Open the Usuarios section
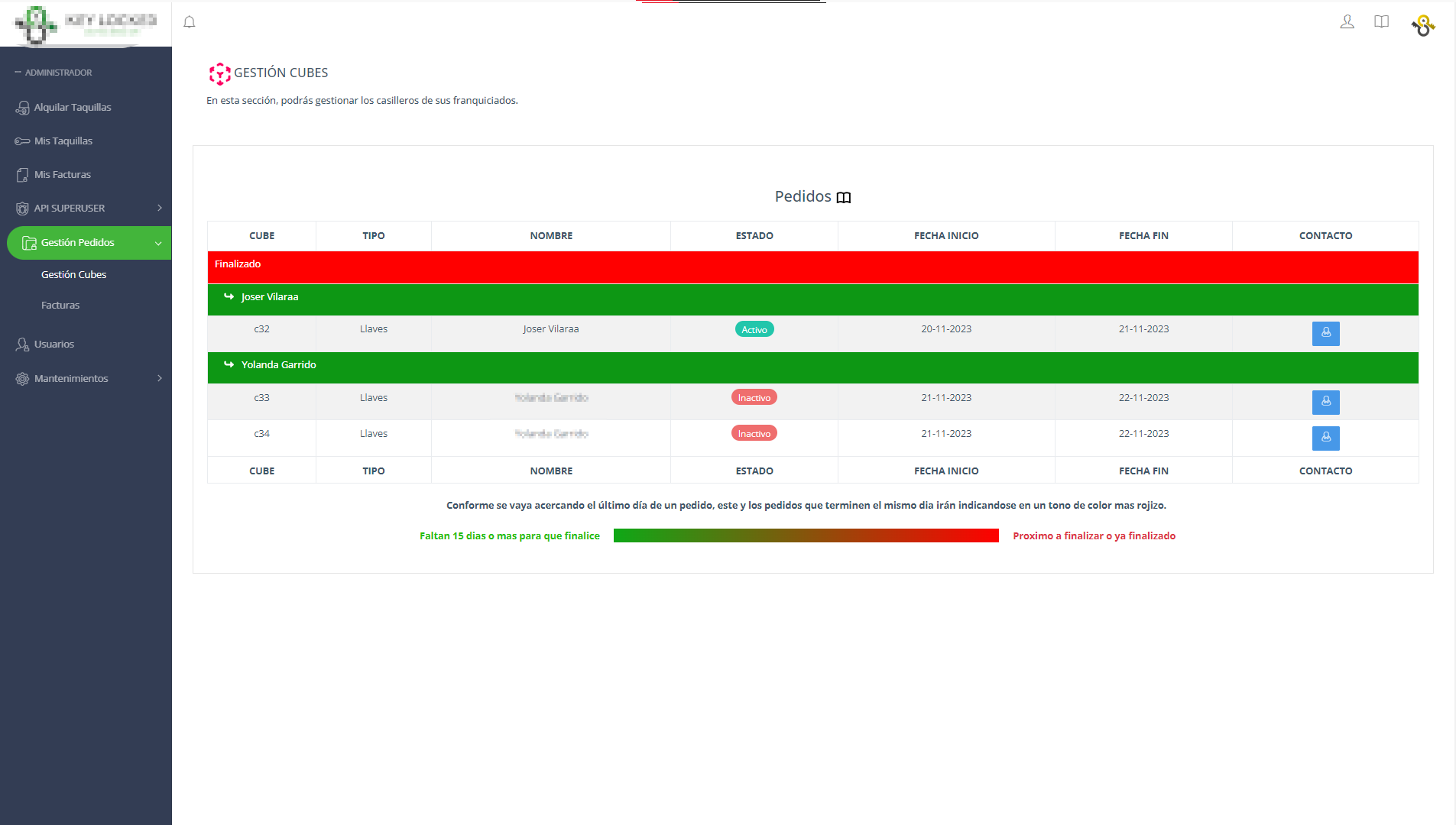 point(54,345)
